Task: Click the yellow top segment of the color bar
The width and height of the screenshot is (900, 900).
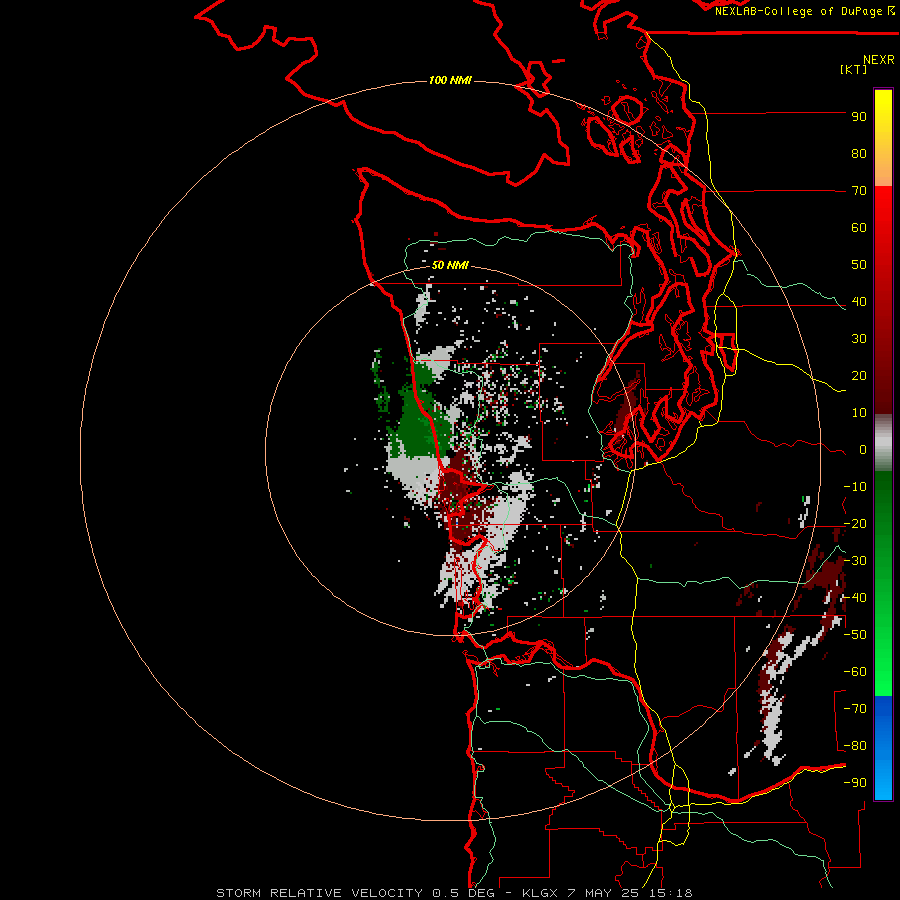Action: pyautogui.click(x=883, y=138)
